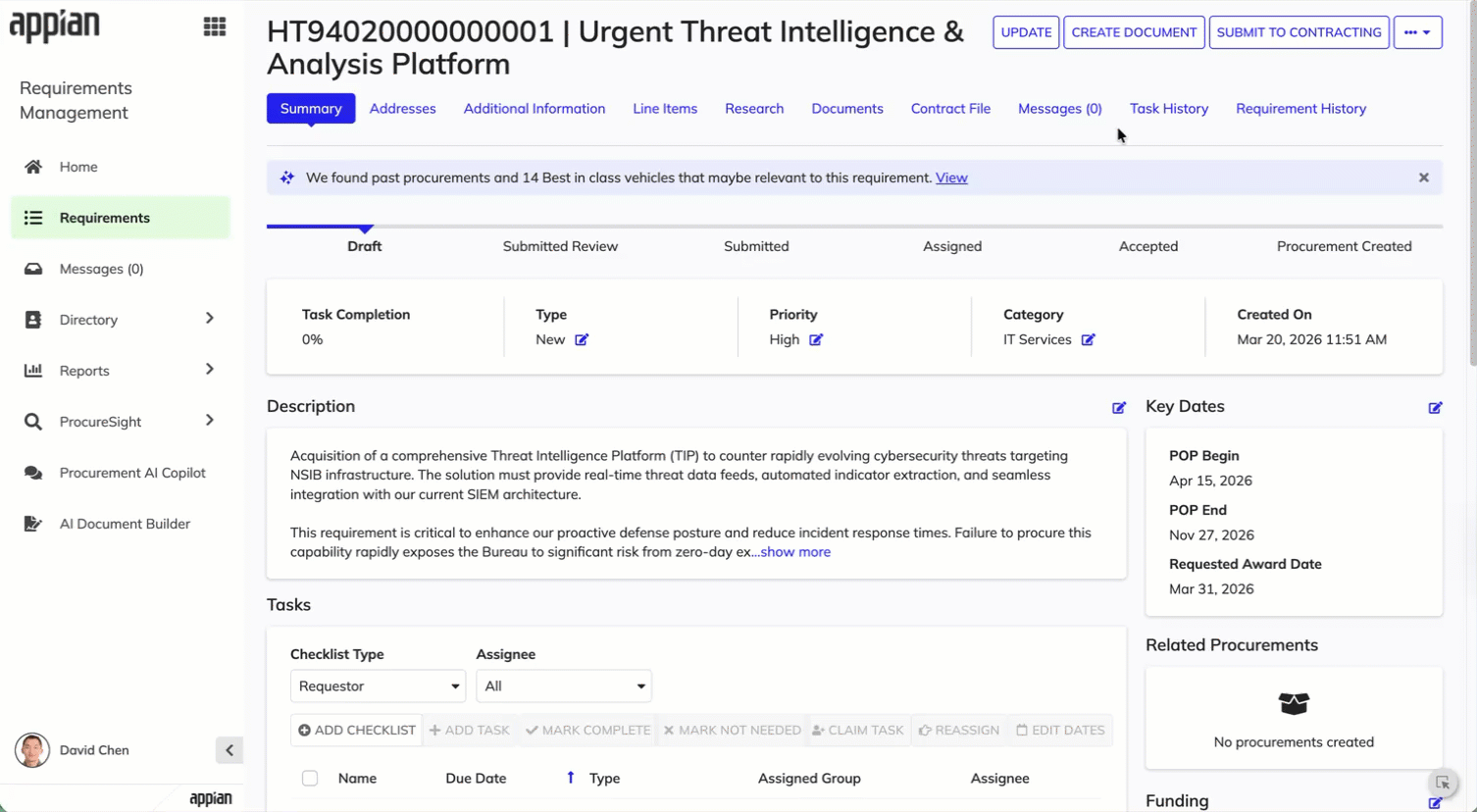This screenshot has height=812, width=1477.
Task: Click the AI Document Builder icon
Action: coord(33,524)
